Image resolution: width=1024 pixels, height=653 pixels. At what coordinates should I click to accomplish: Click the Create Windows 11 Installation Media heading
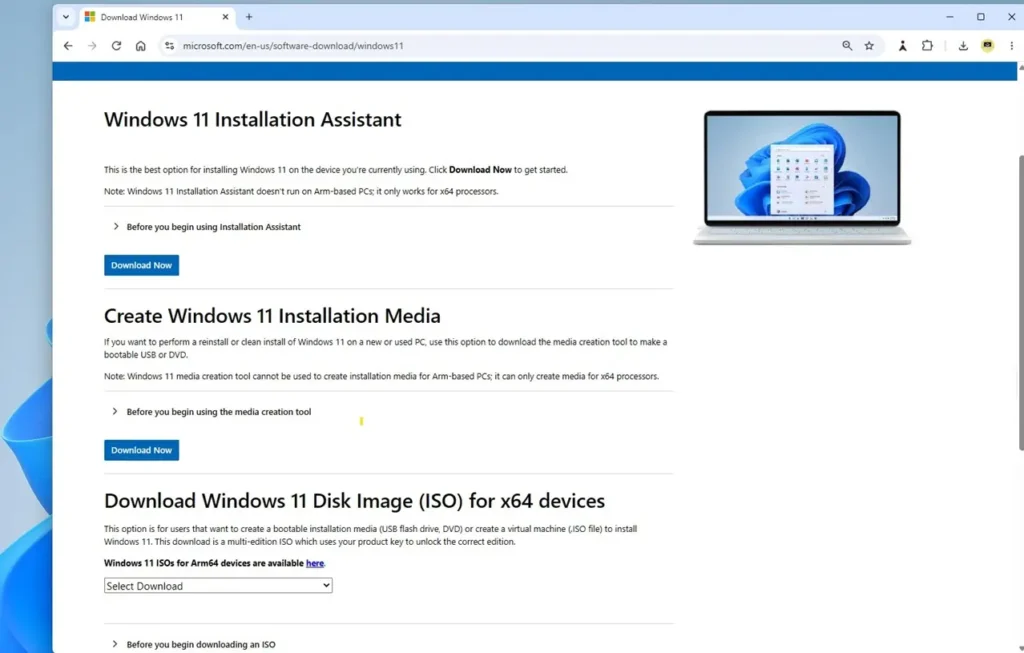point(272,315)
